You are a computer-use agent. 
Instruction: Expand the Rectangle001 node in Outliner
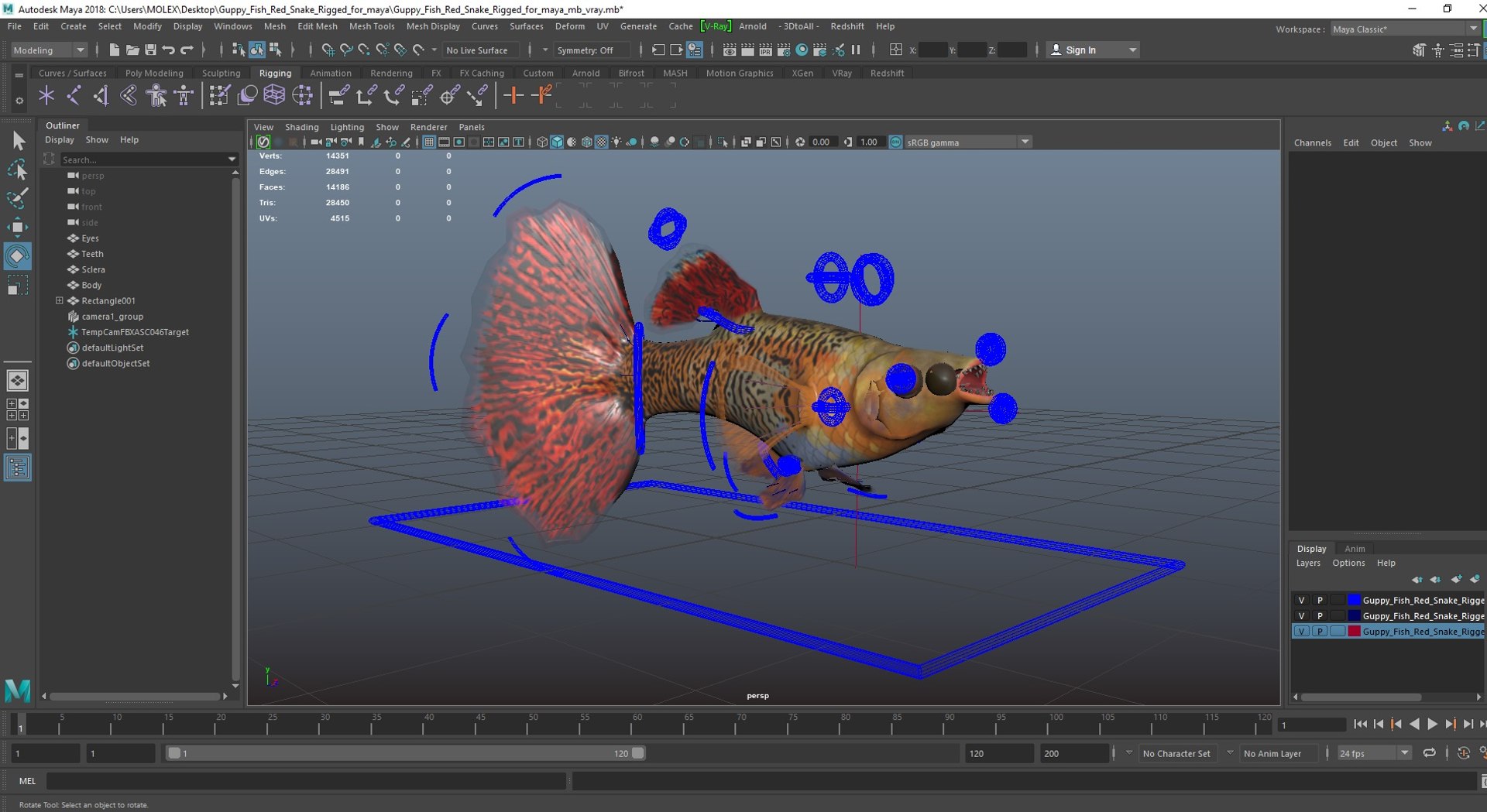tap(59, 300)
